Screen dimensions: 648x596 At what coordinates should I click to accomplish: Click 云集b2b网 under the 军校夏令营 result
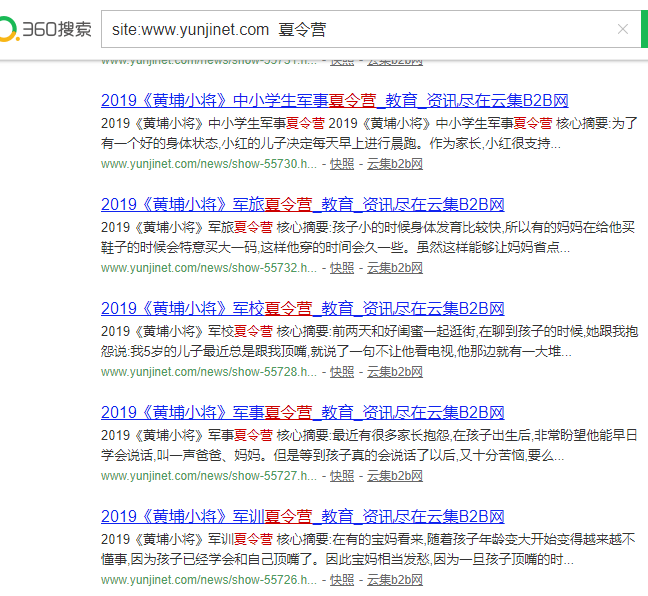point(394,372)
